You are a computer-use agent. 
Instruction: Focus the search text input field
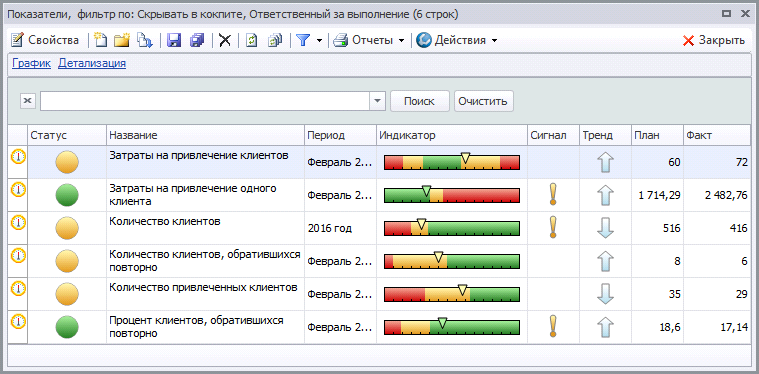coord(205,101)
